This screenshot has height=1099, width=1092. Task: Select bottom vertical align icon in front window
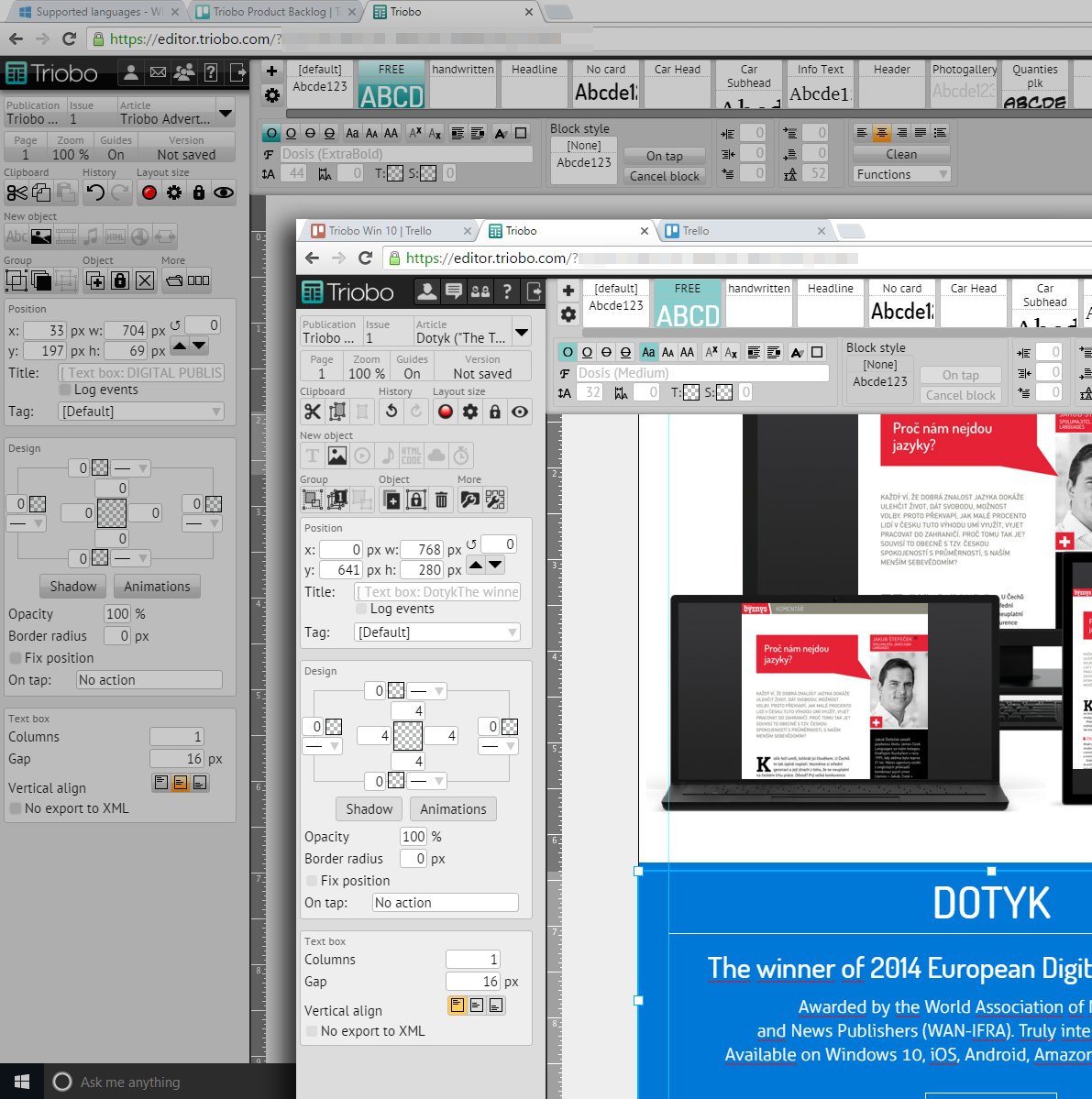pos(495,1006)
